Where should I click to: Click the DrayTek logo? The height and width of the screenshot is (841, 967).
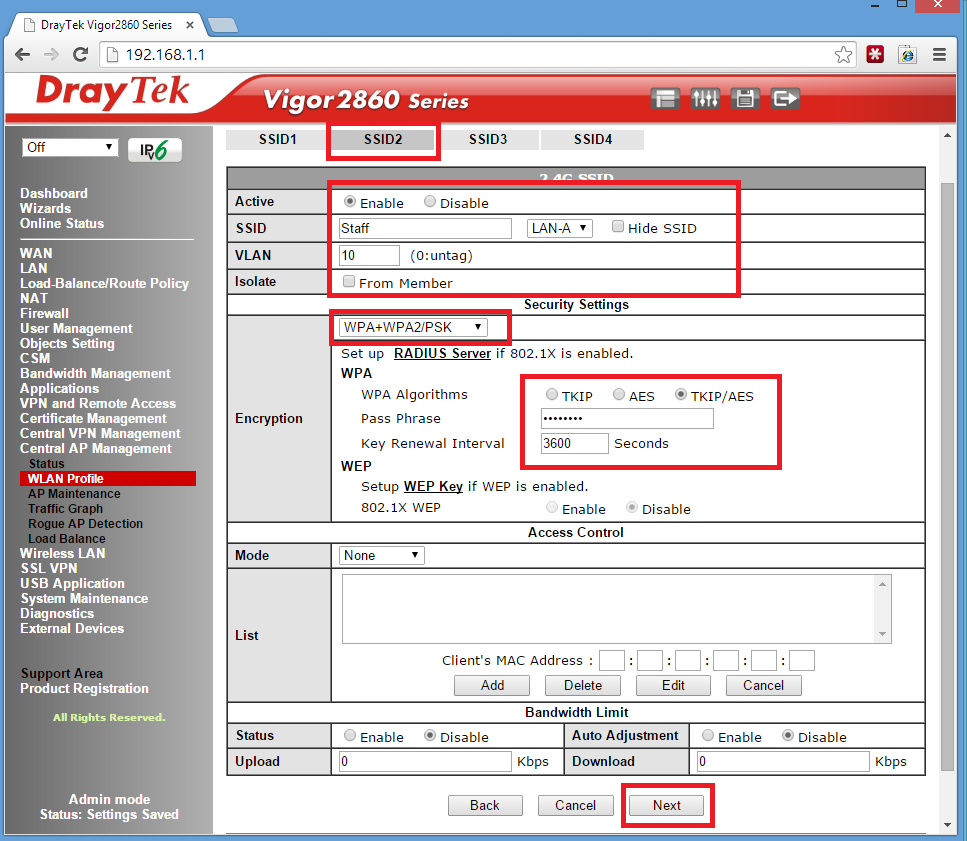coord(112,92)
